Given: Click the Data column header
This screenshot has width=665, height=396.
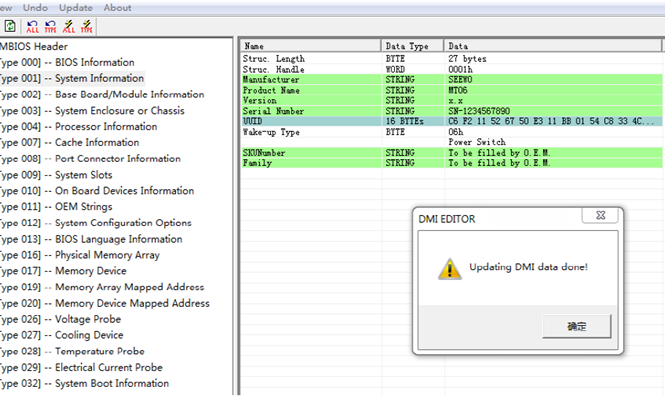Looking at the screenshot, I should click(x=553, y=46).
